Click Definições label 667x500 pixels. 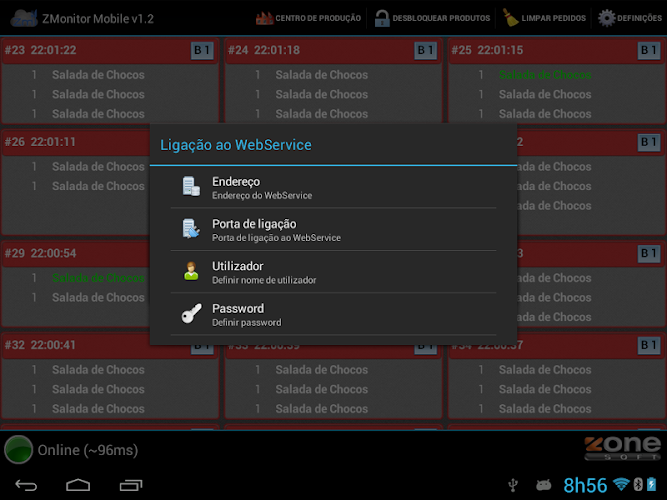pos(639,18)
